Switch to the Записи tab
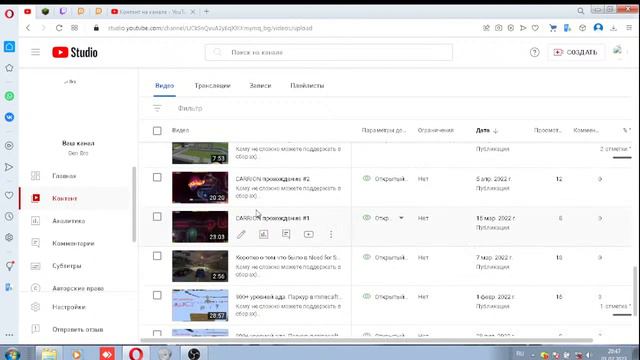 (260, 86)
